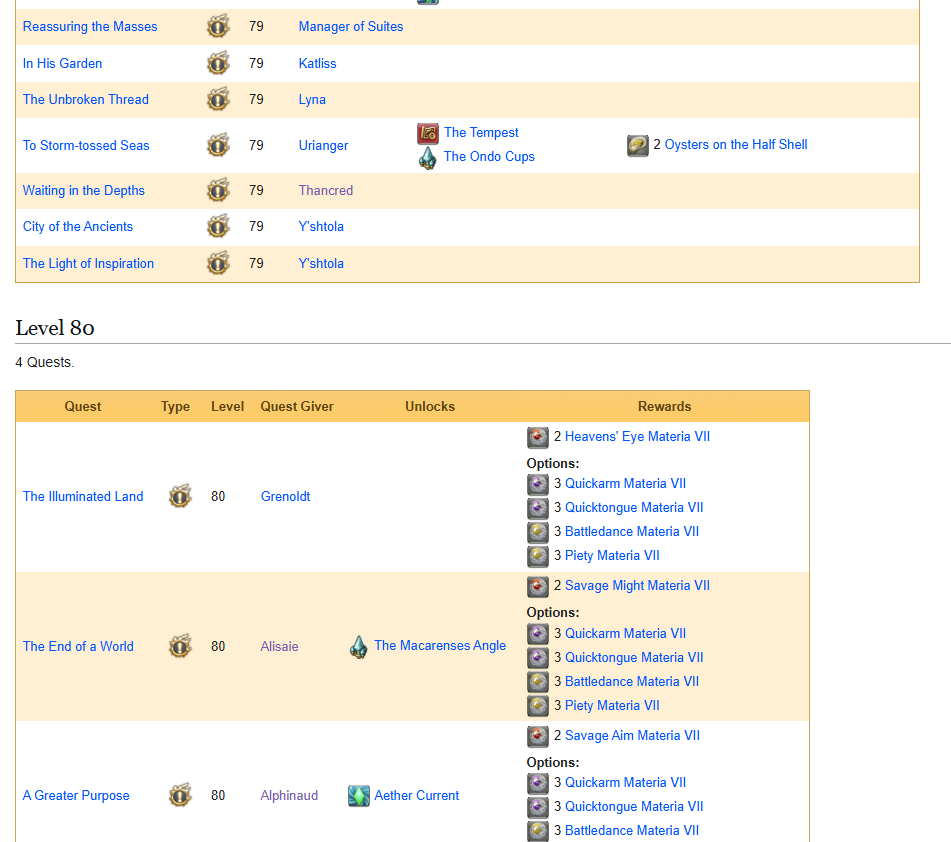
Task: Open To Storm-tossed Seas quest link
Action: pos(86,146)
